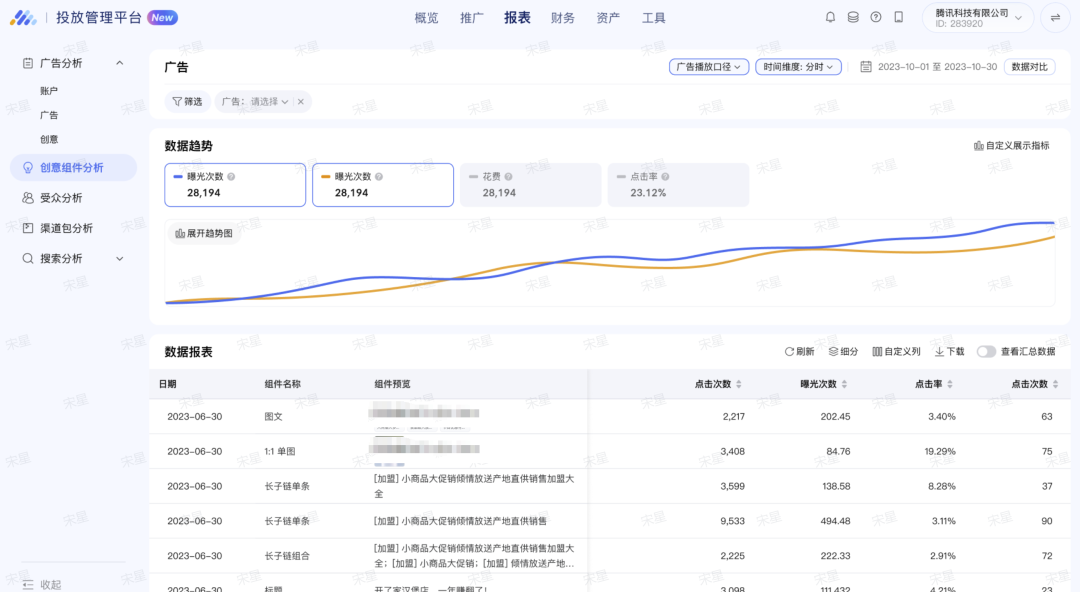The width and height of the screenshot is (1080, 592).
Task: Enable the greyed 点击率 metric card
Action: (x=677, y=185)
